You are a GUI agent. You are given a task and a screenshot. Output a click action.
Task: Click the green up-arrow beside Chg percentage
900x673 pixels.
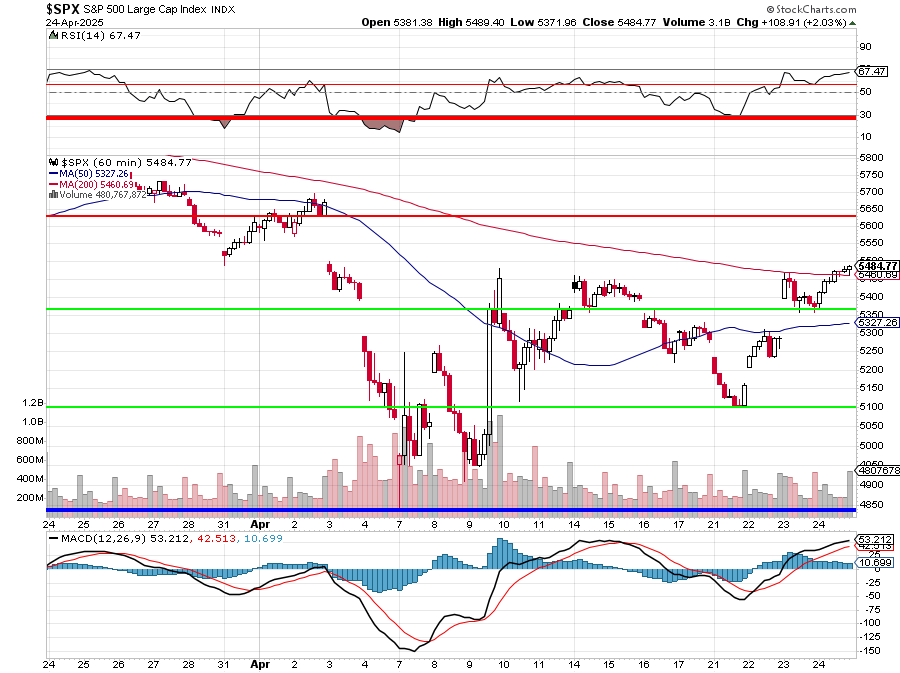[851, 22]
